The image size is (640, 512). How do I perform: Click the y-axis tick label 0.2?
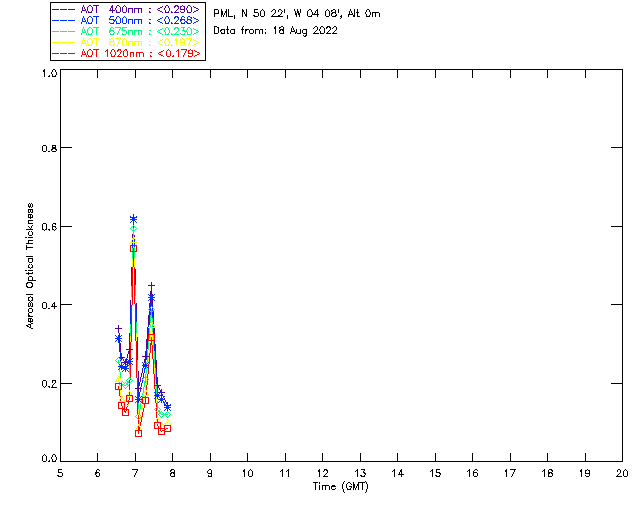click(49, 384)
